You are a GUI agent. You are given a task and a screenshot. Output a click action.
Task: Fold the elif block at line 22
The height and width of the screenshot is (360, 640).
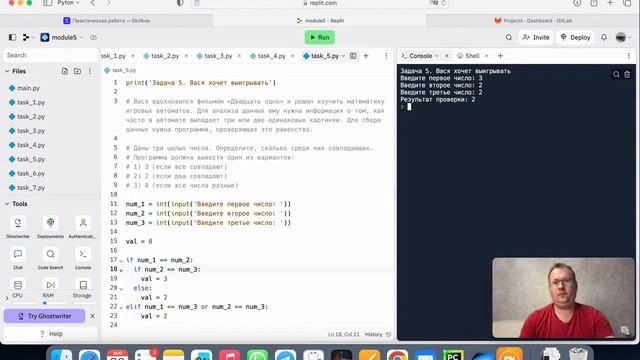(x=121, y=307)
